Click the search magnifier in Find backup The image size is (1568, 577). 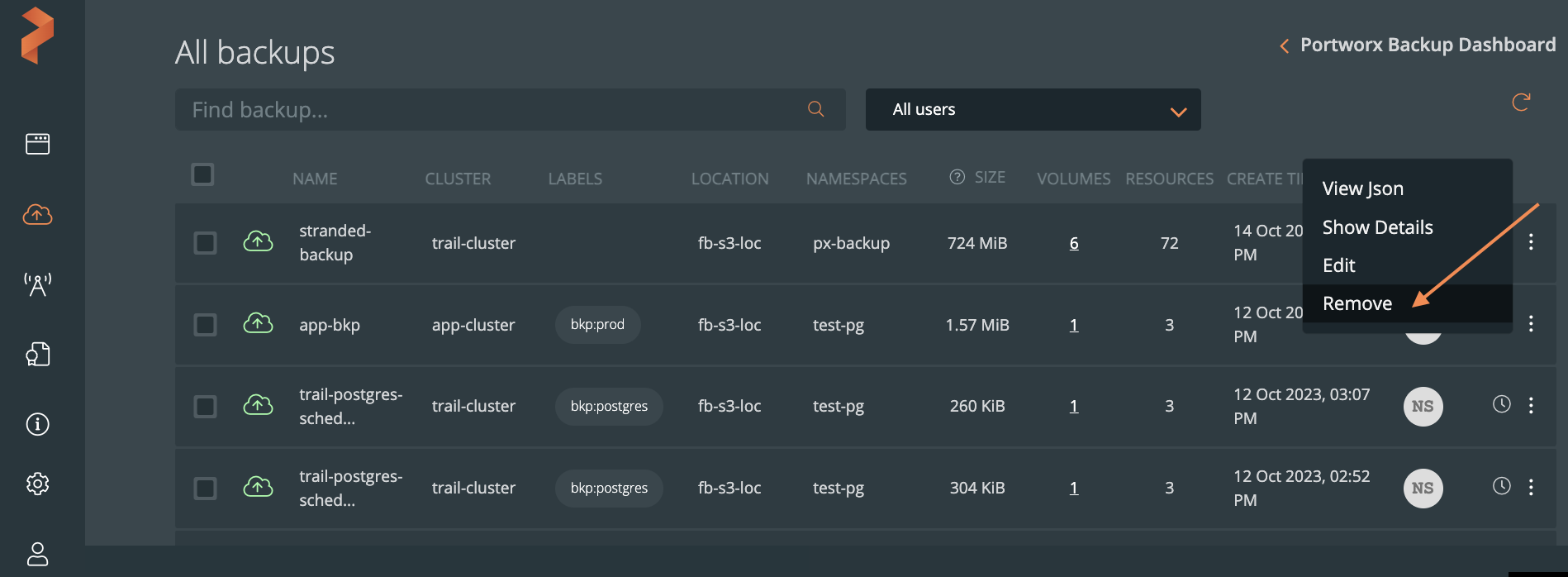tap(815, 109)
